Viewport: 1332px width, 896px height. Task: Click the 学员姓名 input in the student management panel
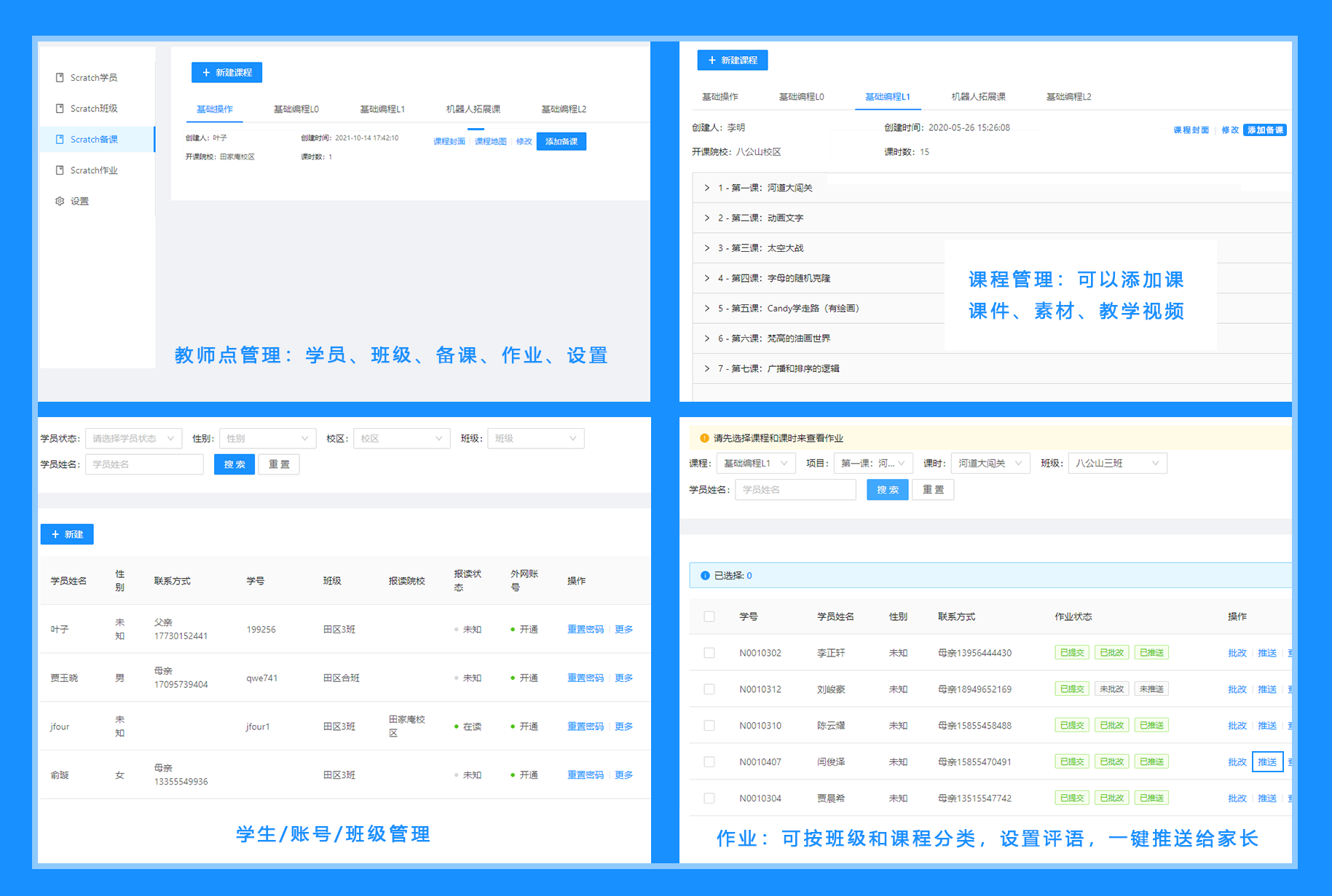[145, 464]
